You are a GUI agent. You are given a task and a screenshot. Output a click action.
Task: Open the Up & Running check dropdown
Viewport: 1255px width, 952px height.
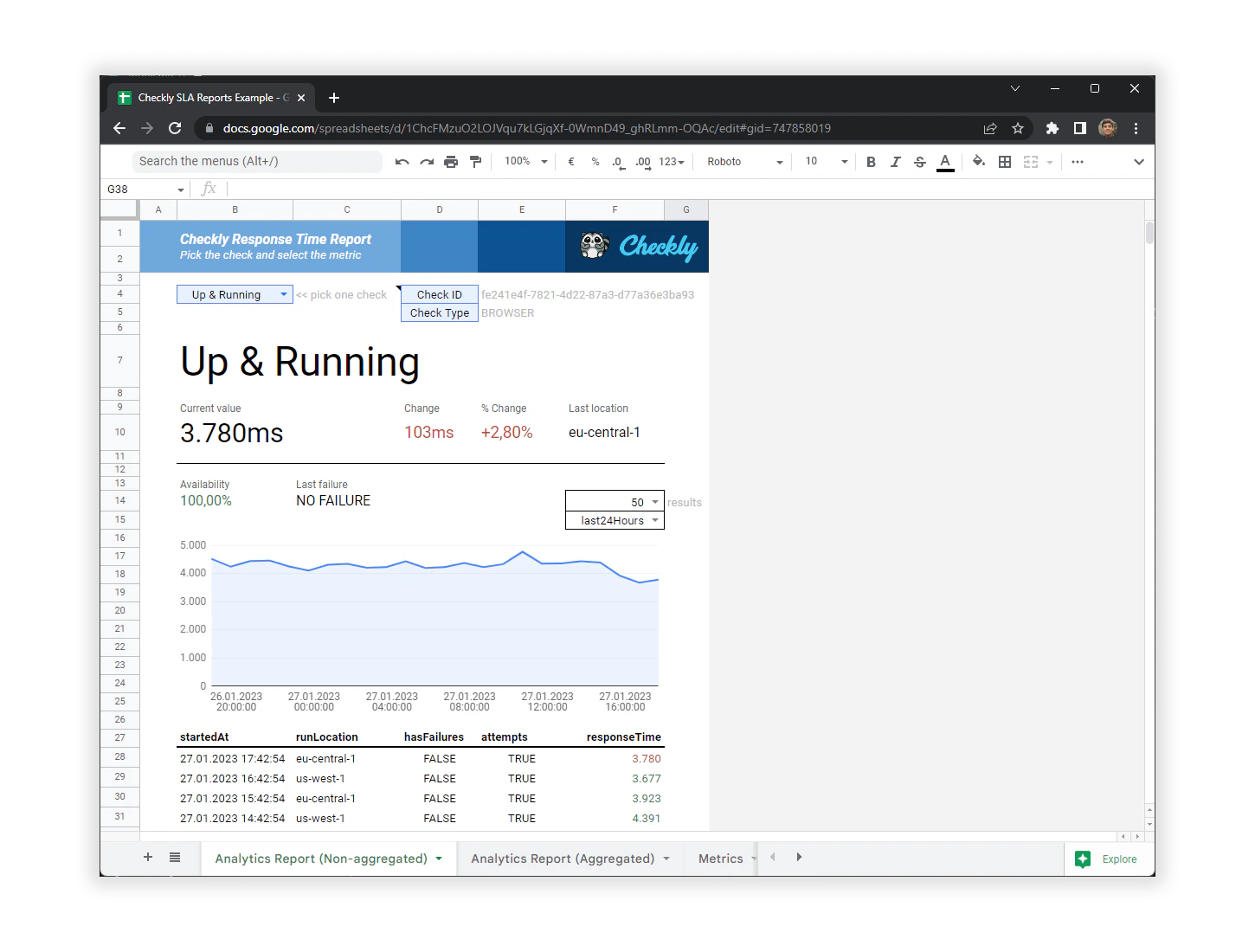234,294
